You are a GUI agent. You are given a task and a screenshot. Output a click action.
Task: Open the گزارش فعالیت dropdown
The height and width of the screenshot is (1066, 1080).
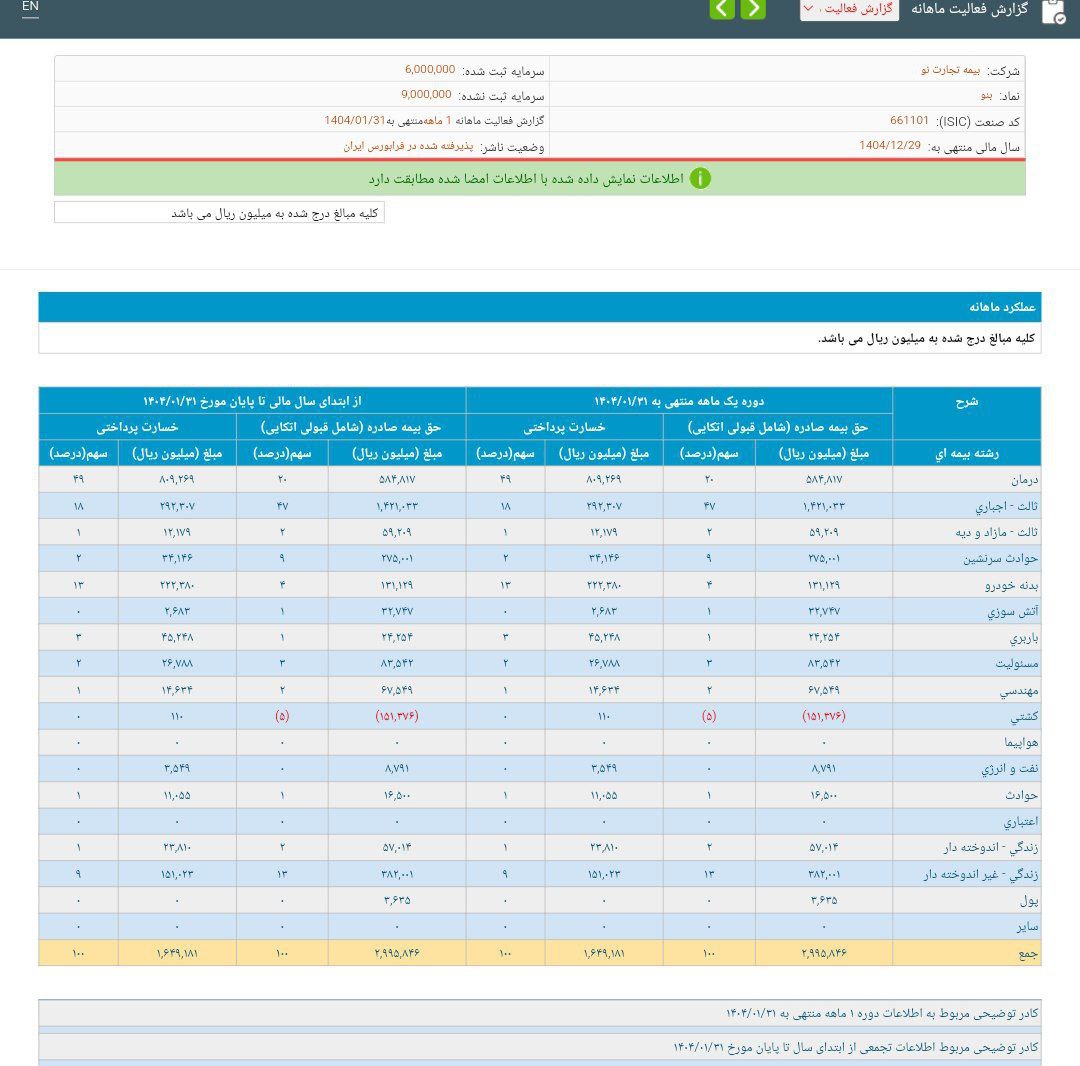pyautogui.click(x=849, y=9)
